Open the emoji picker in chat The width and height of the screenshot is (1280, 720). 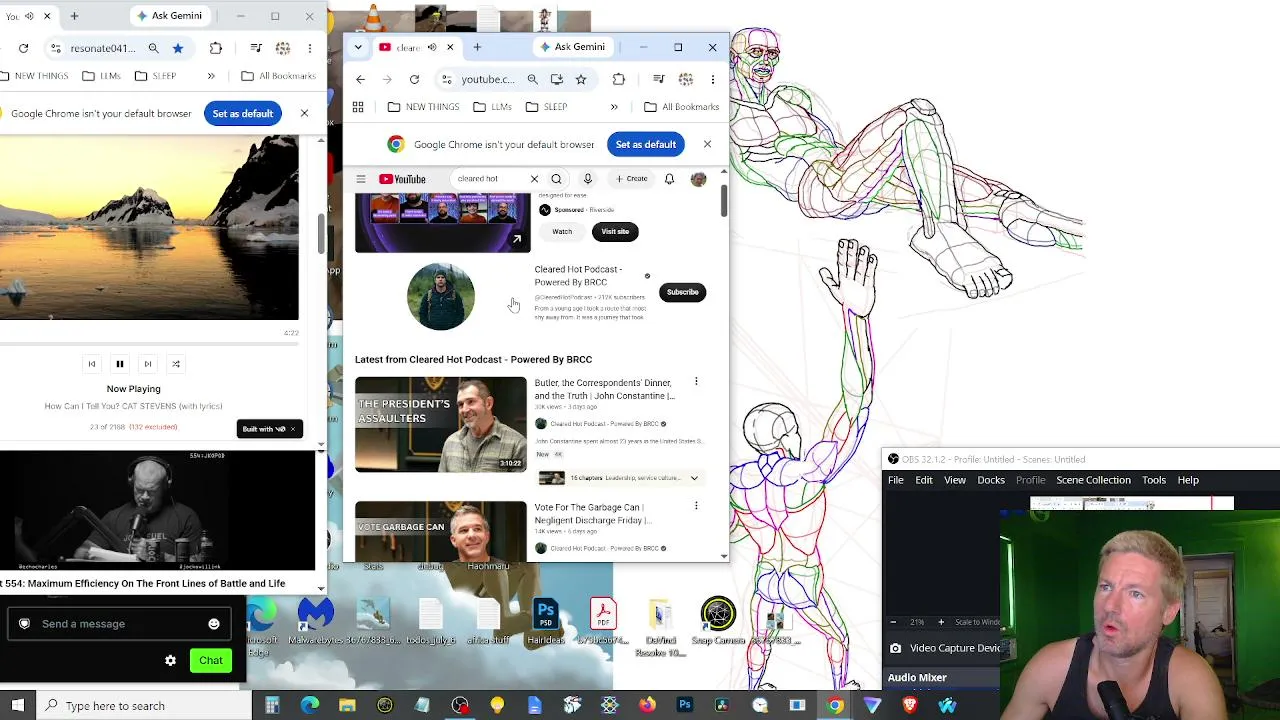(214, 624)
